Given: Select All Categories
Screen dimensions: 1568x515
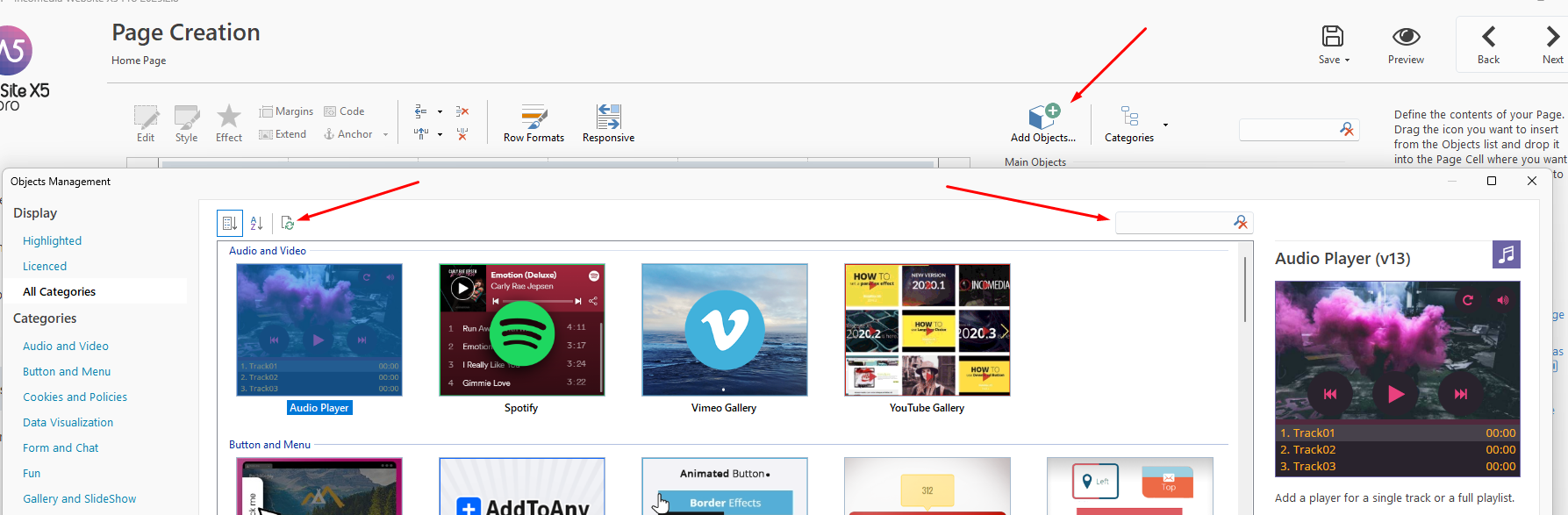Looking at the screenshot, I should click(59, 291).
